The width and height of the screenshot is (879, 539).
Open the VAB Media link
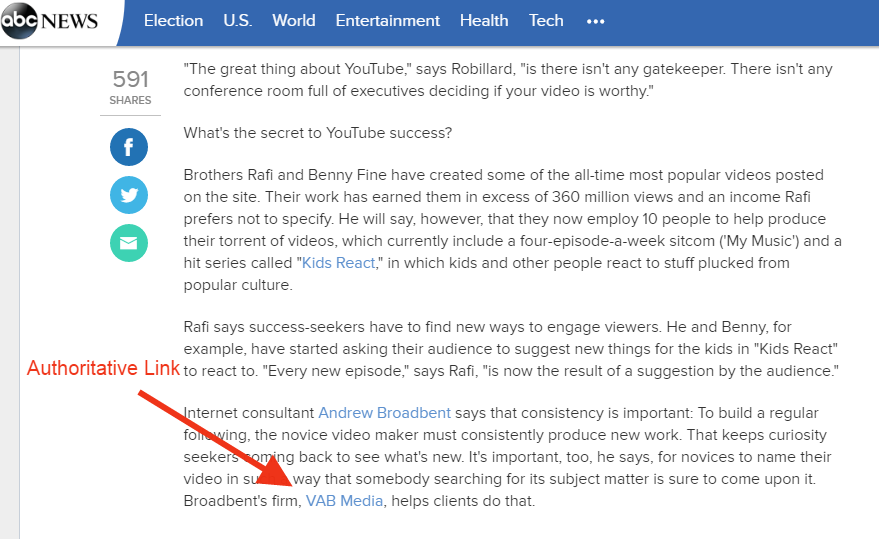pos(344,501)
